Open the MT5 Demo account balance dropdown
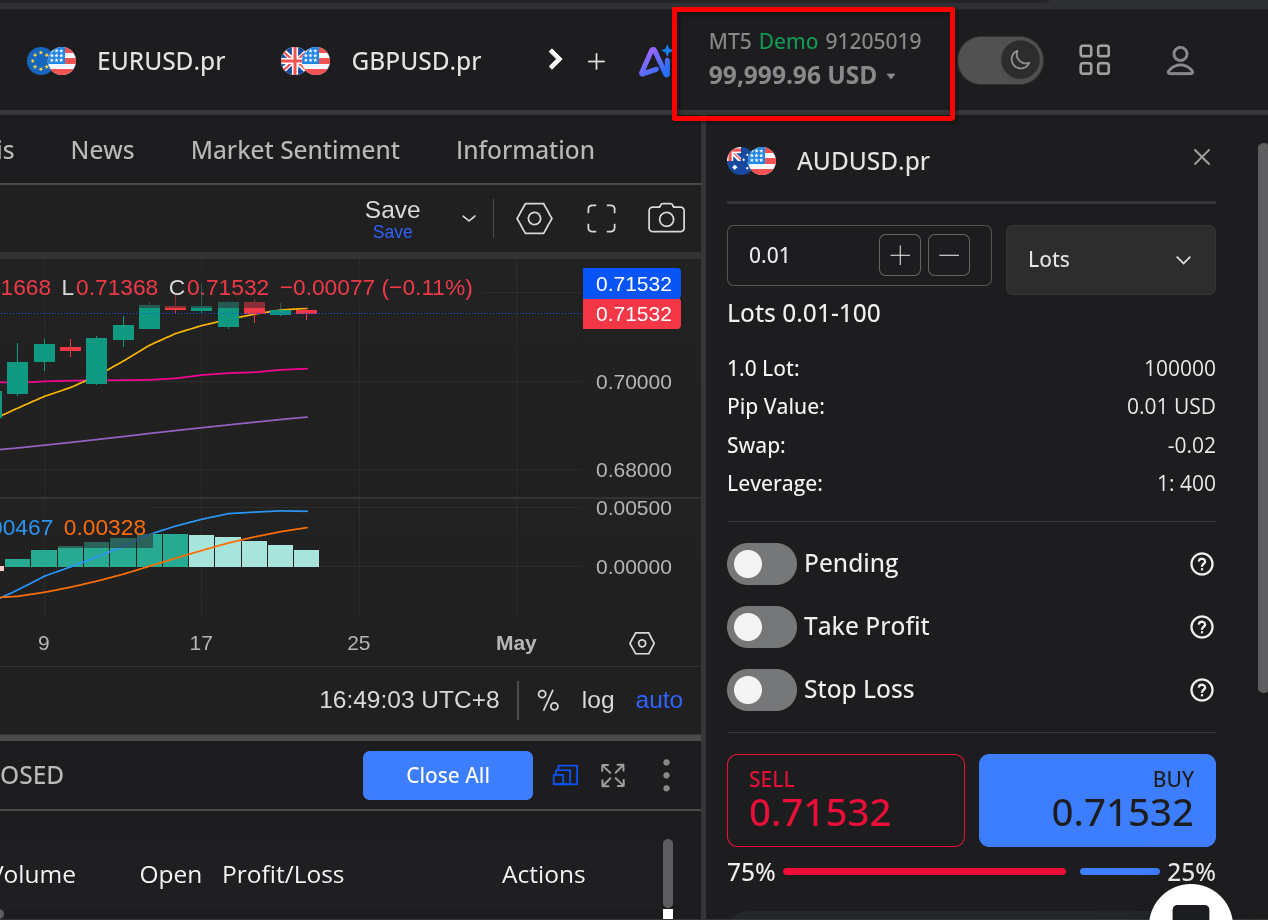Image resolution: width=1268 pixels, height=920 pixels. coord(814,59)
